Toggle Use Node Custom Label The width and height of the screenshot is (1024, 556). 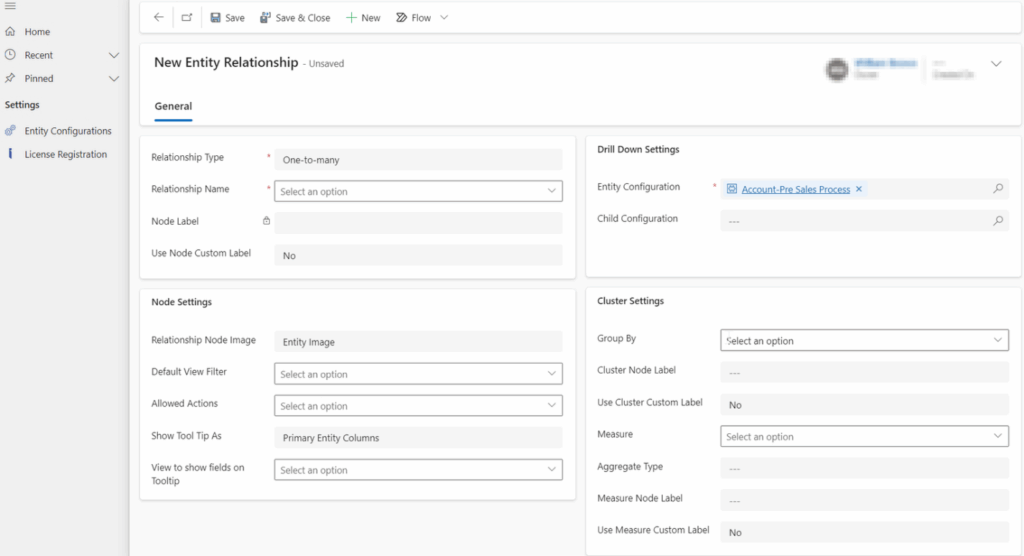click(x=418, y=255)
